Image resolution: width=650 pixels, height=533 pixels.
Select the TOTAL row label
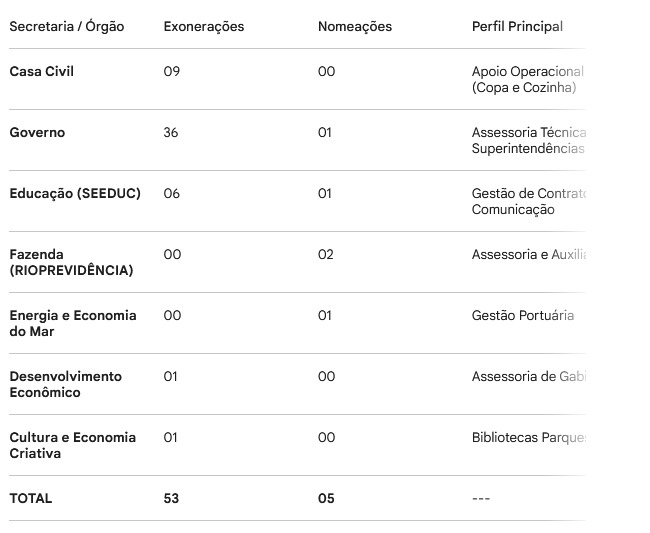tap(31, 498)
